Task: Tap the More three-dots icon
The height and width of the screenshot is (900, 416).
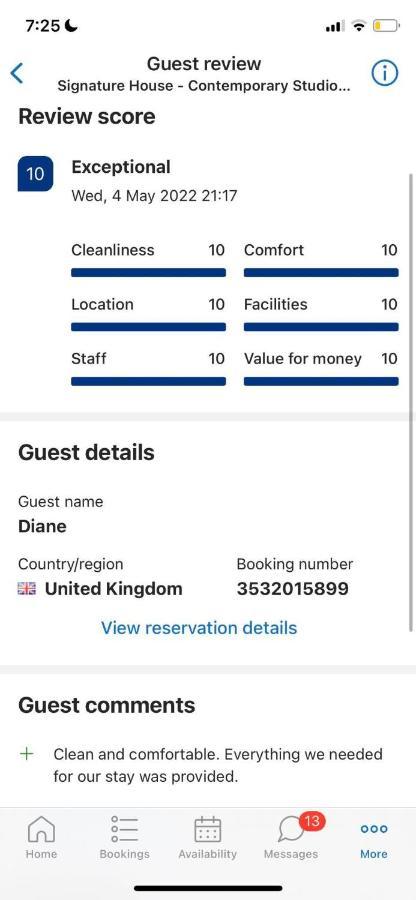Action: pos(374,829)
